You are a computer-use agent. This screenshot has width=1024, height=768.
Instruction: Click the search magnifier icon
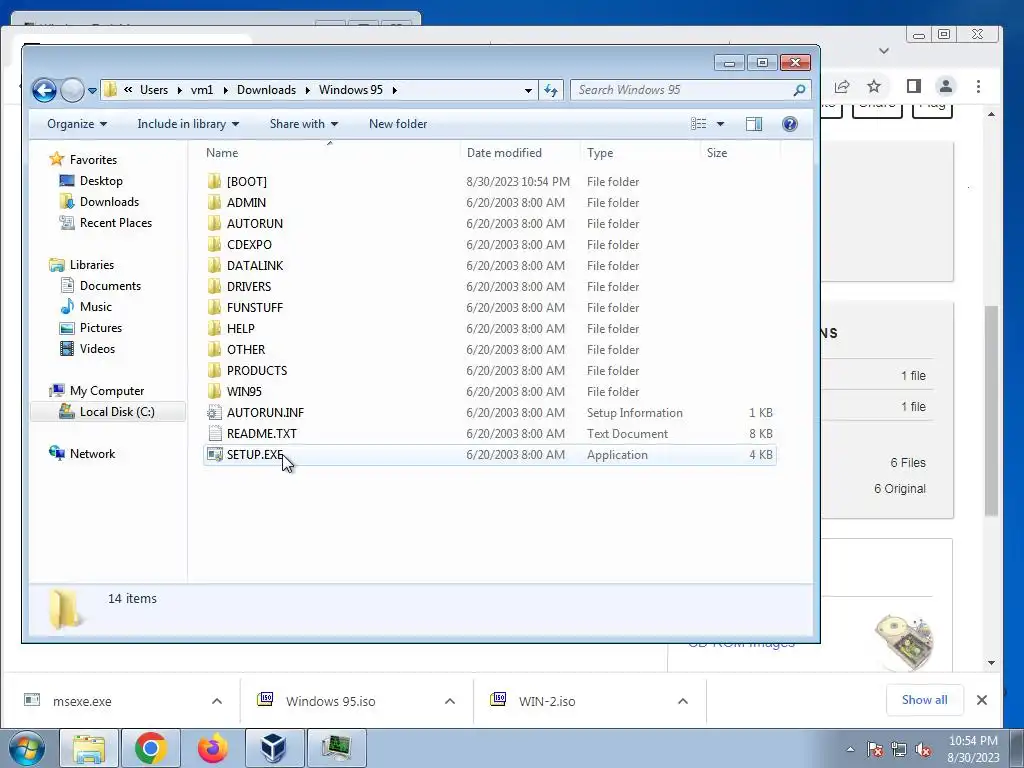click(x=799, y=90)
